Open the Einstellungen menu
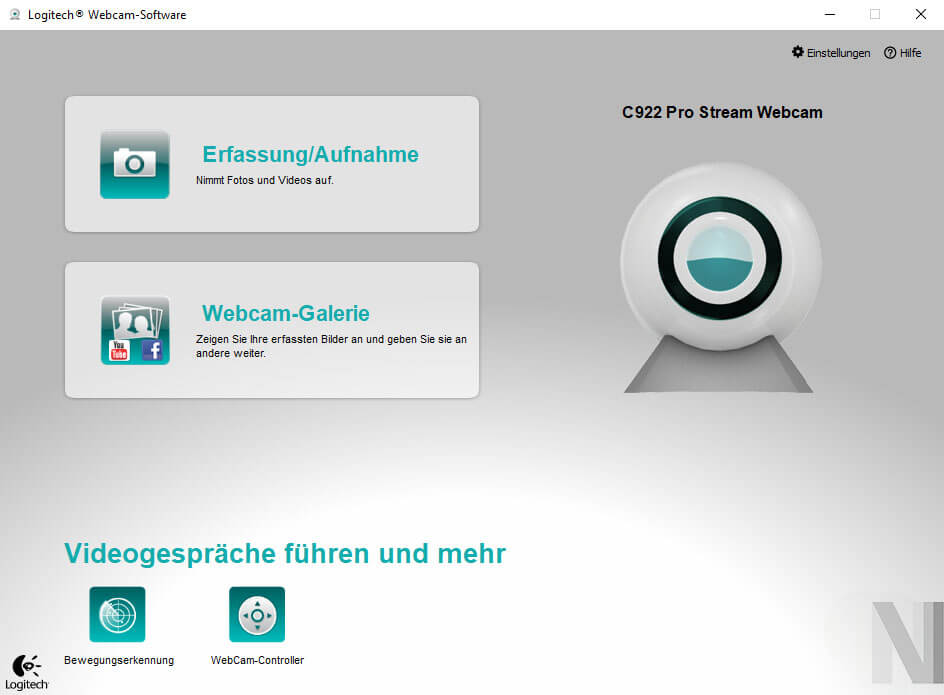944x695 pixels. pyautogui.click(x=838, y=52)
